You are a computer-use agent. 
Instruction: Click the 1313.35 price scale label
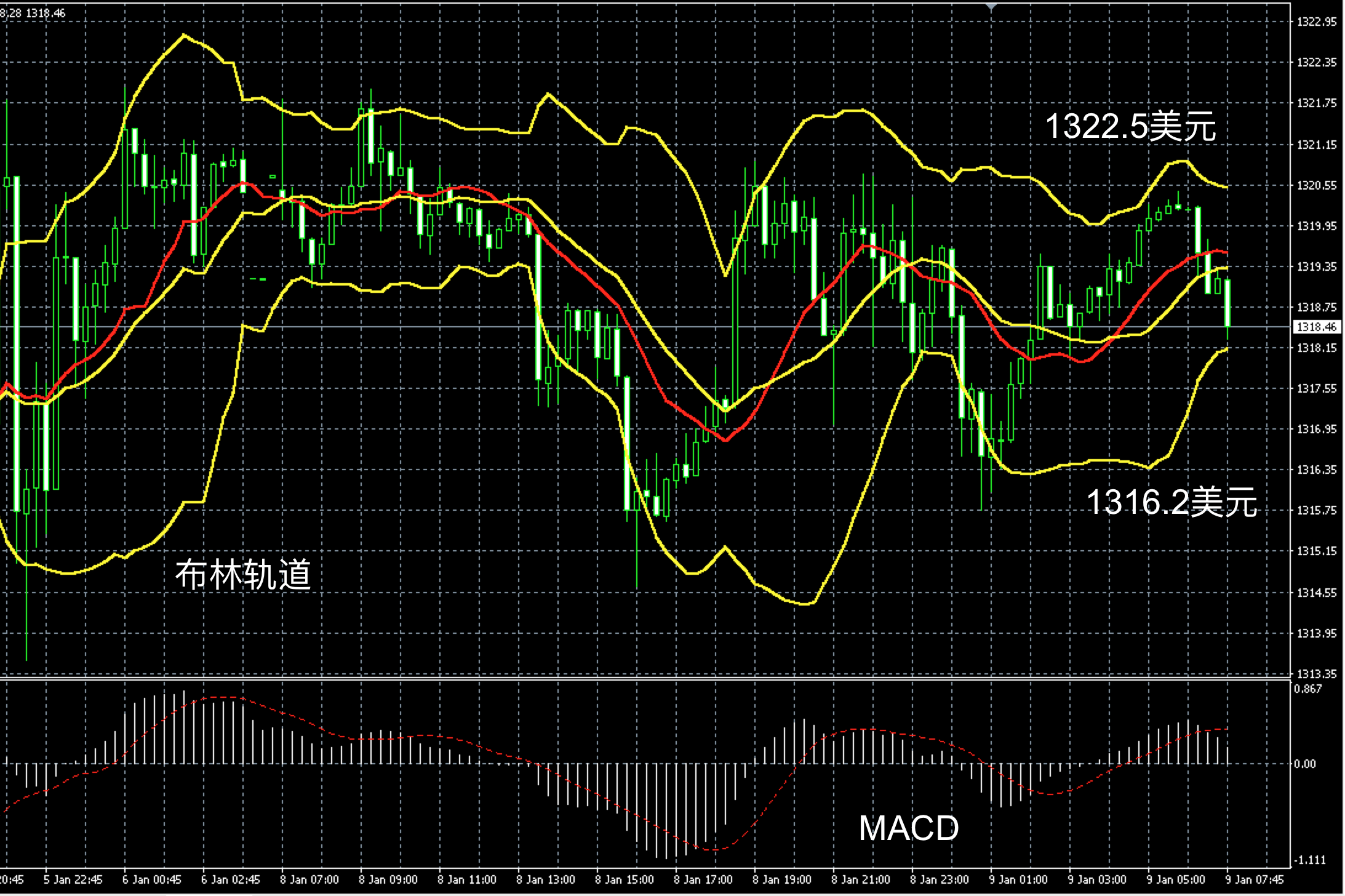(1316, 674)
